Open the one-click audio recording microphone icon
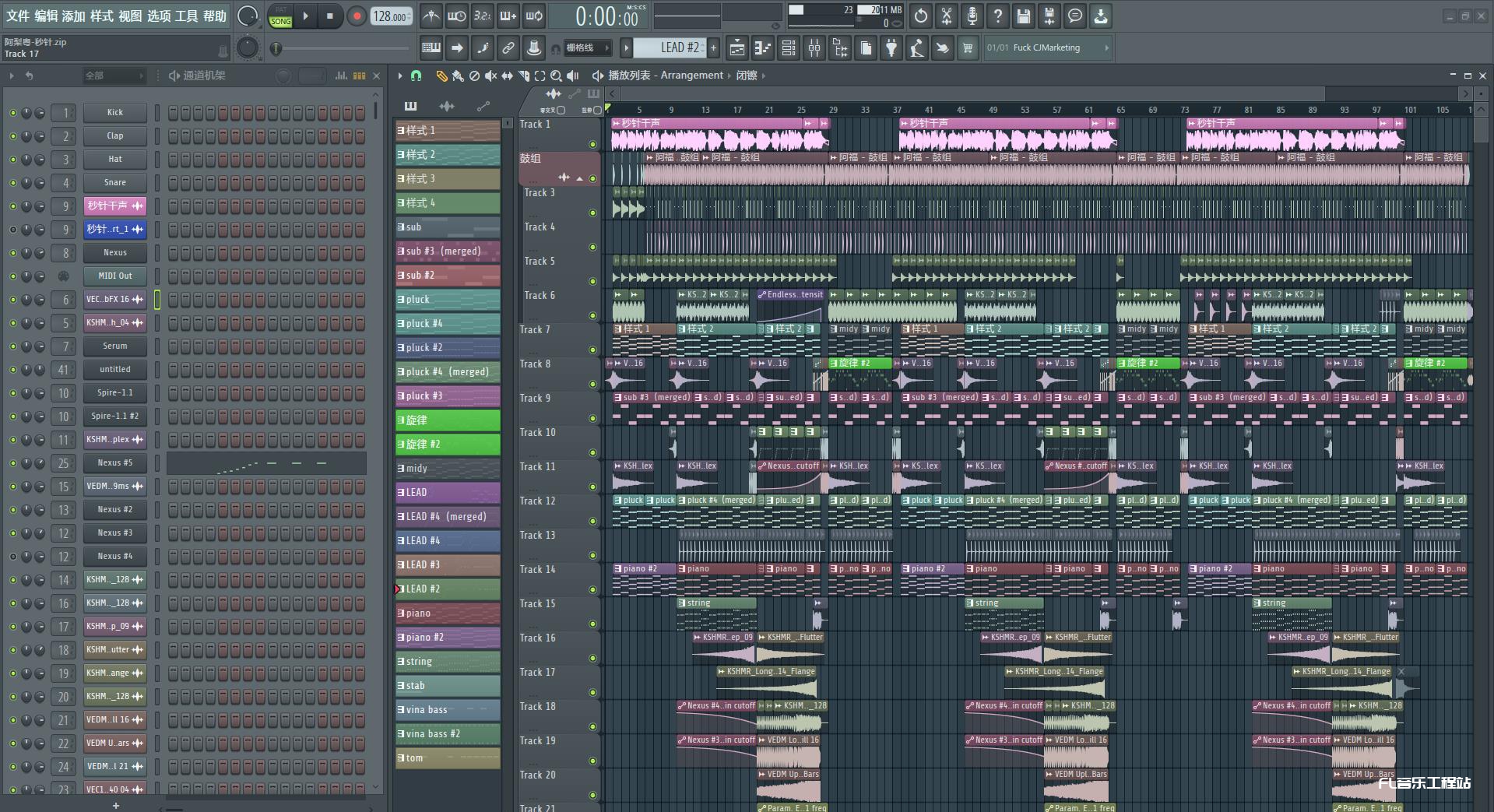 coord(972,16)
